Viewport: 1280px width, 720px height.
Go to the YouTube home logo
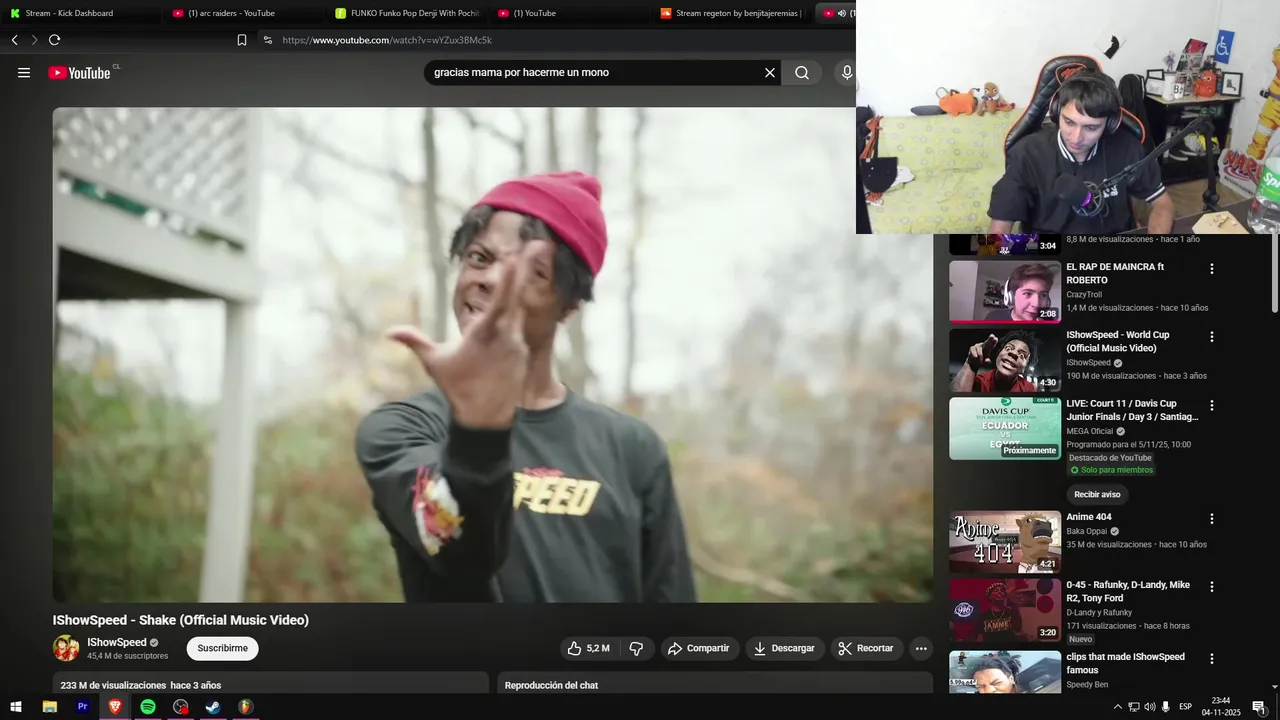pyautogui.click(x=79, y=73)
